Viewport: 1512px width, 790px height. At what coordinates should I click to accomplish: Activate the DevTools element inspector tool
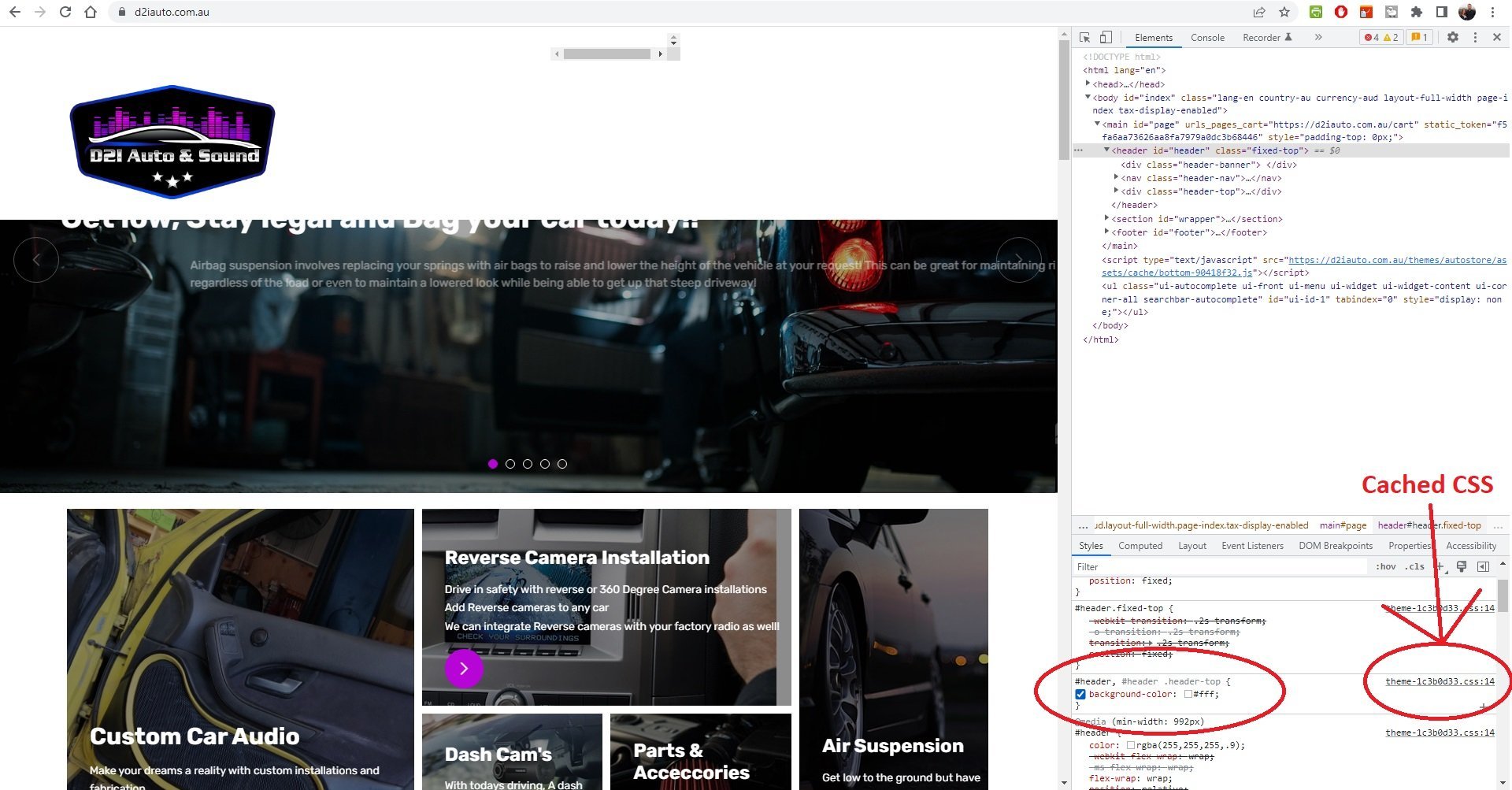click(x=1085, y=37)
